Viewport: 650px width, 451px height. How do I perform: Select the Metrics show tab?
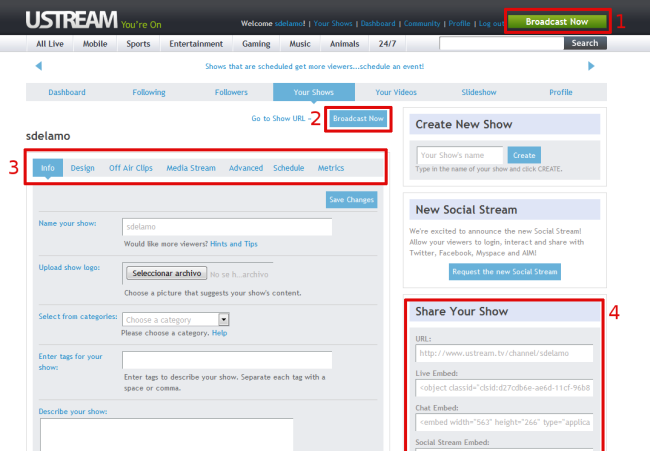331,168
